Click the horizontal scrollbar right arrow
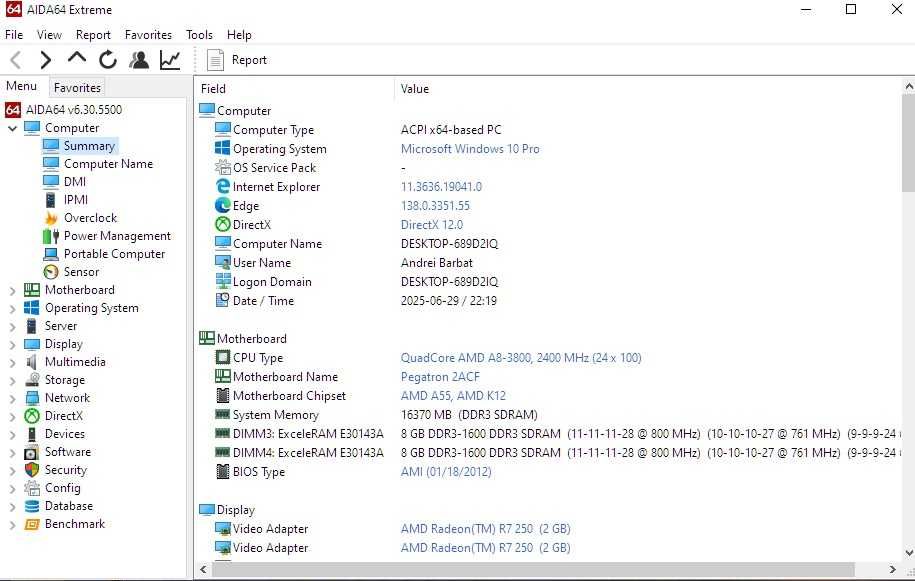Viewport: 915px width, 581px height. tap(892, 569)
